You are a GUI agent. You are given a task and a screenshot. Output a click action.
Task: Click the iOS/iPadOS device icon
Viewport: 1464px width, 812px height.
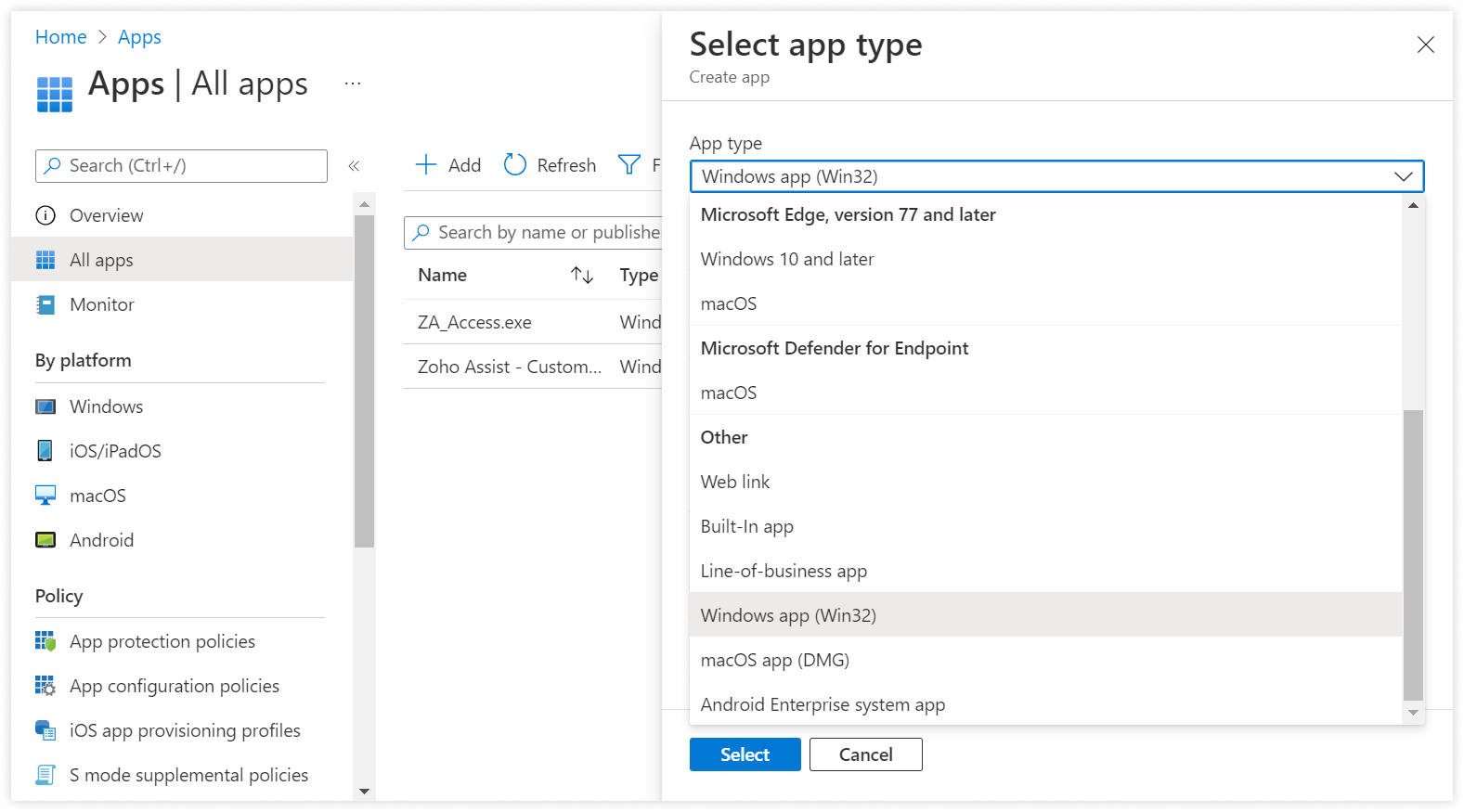[45, 451]
